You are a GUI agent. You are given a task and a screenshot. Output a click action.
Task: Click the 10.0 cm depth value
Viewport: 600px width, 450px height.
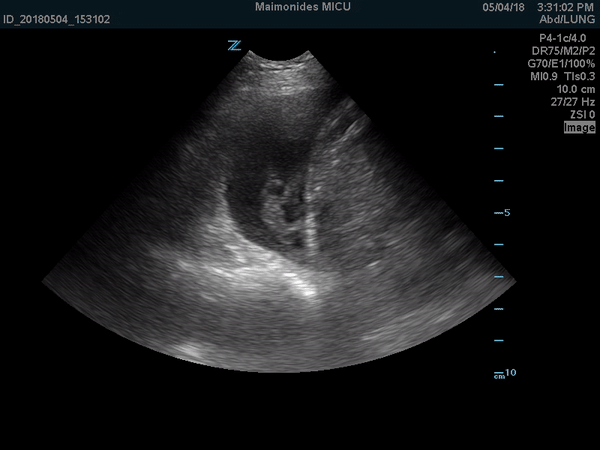pos(575,88)
